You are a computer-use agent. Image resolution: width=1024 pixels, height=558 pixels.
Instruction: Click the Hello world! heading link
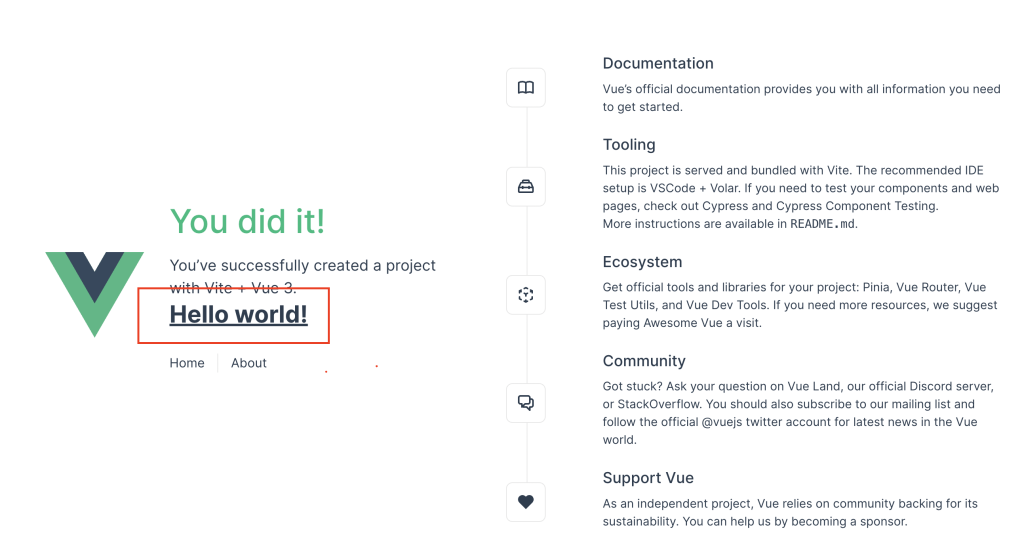tap(238, 314)
